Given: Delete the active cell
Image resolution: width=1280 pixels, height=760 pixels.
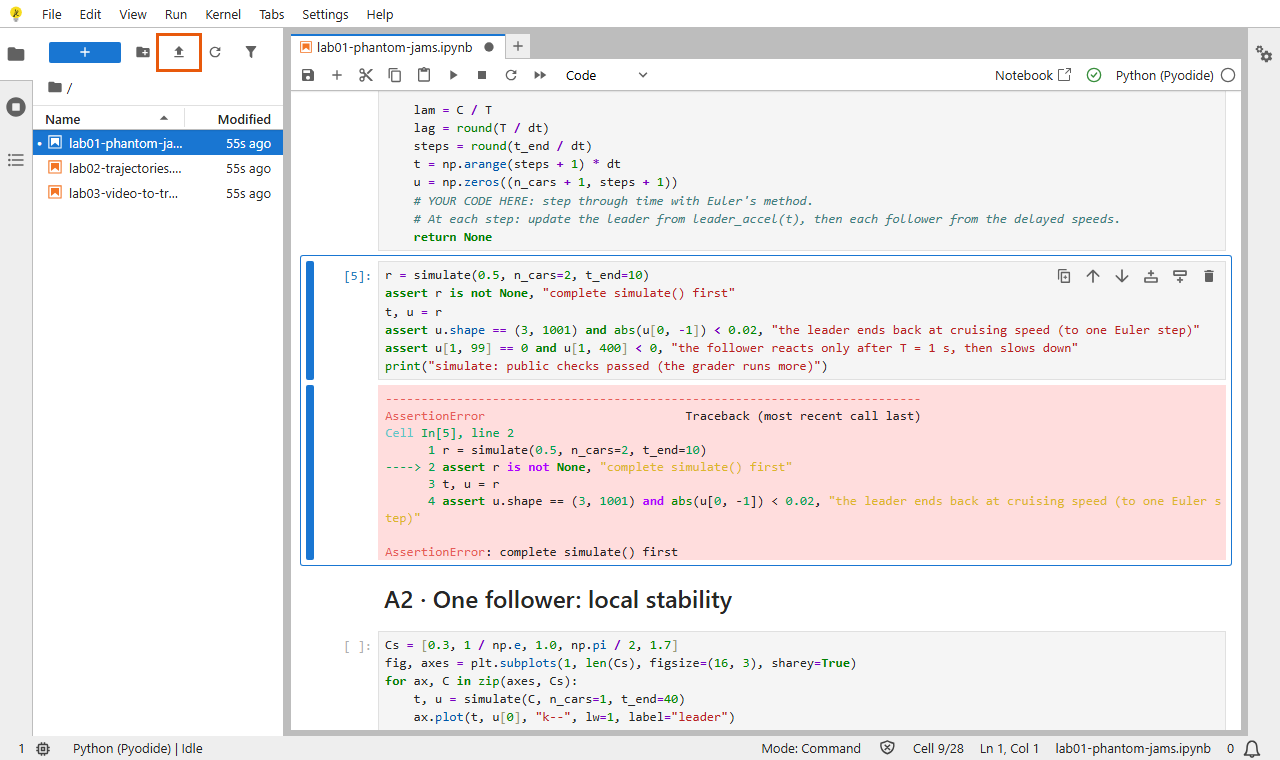Looking at the screenshot, I should tap(1209, 276).
